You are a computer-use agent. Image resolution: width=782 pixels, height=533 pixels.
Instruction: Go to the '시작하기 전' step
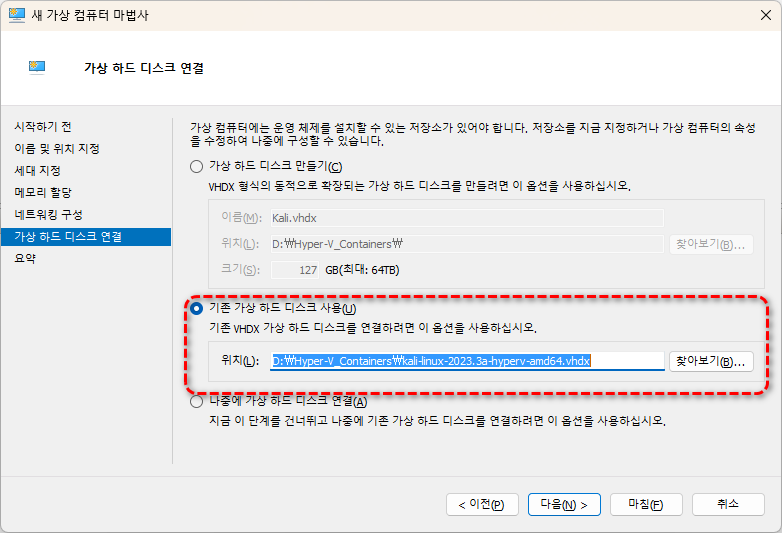43,127
